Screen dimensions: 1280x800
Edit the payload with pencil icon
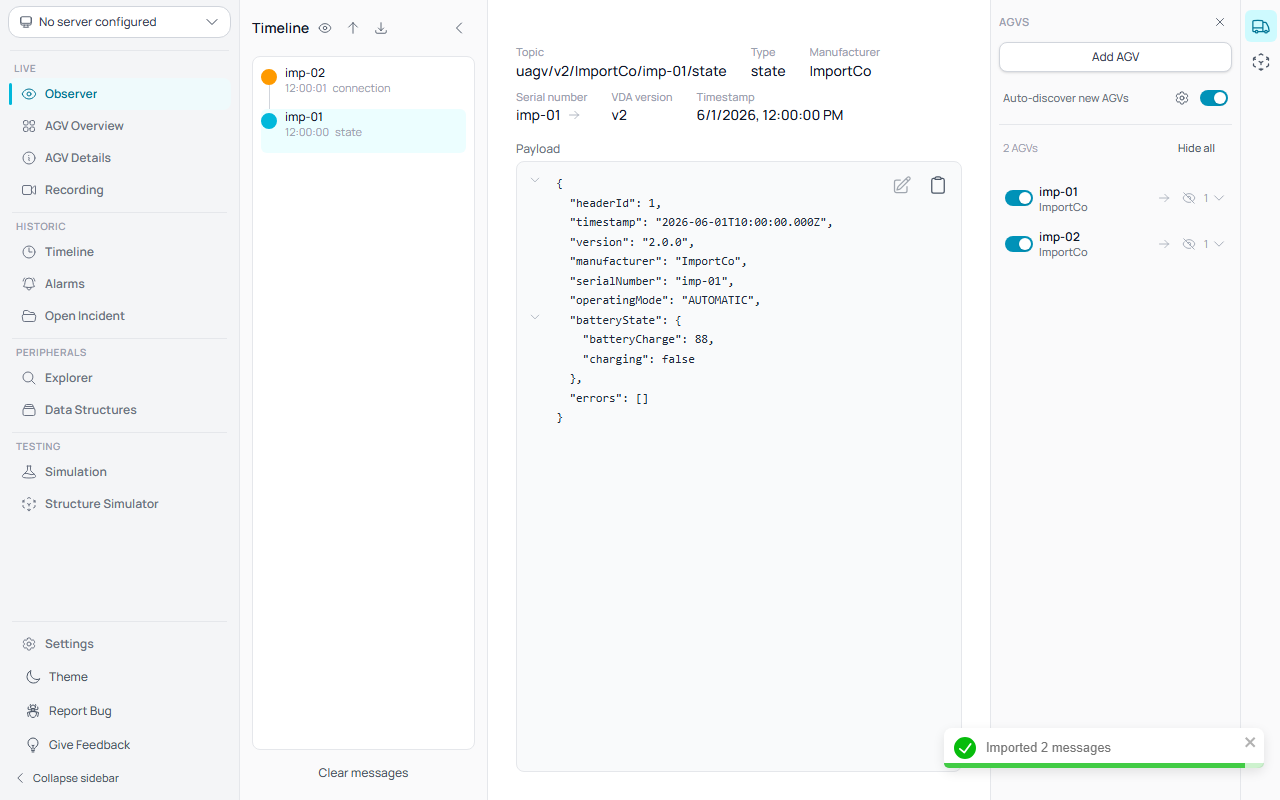coord(902,185)
